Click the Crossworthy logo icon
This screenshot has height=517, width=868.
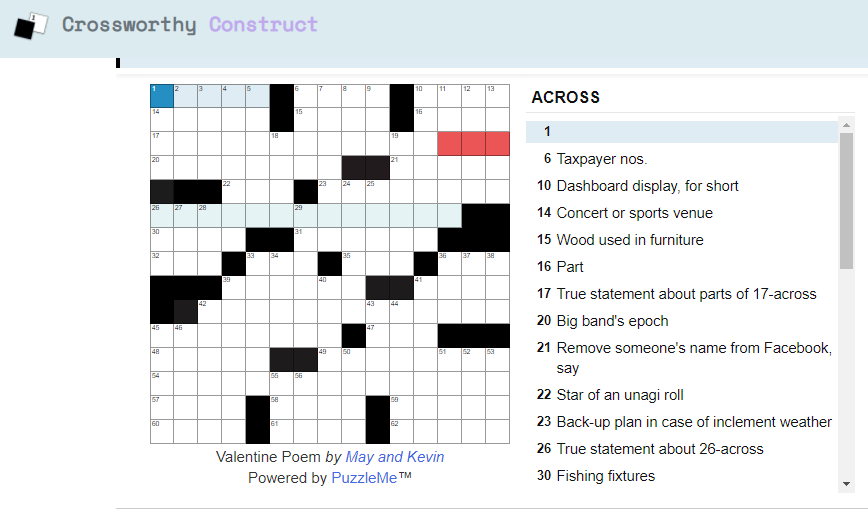coord(31,24)
